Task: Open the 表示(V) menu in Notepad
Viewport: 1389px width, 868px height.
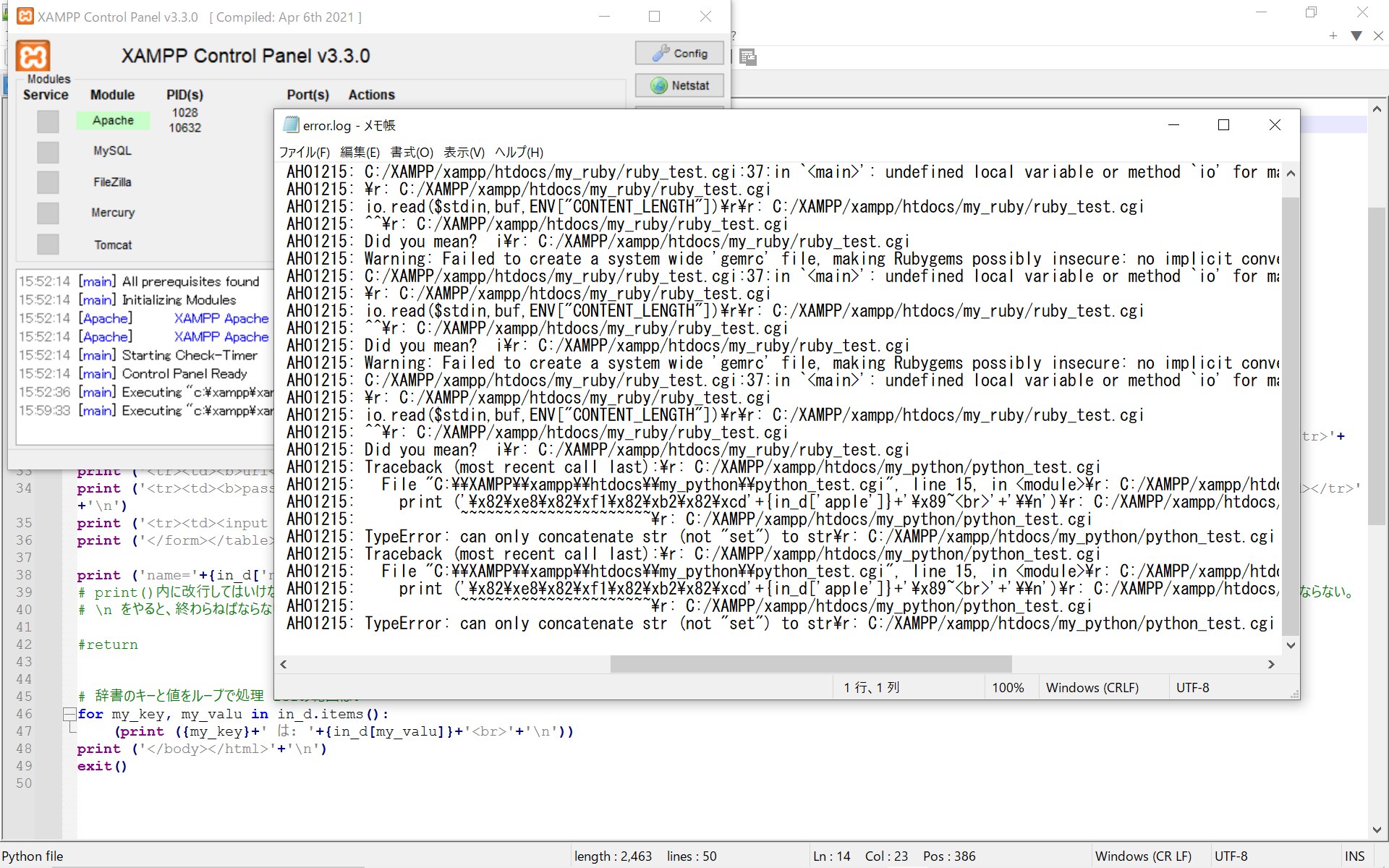Action: pos(464,152)
